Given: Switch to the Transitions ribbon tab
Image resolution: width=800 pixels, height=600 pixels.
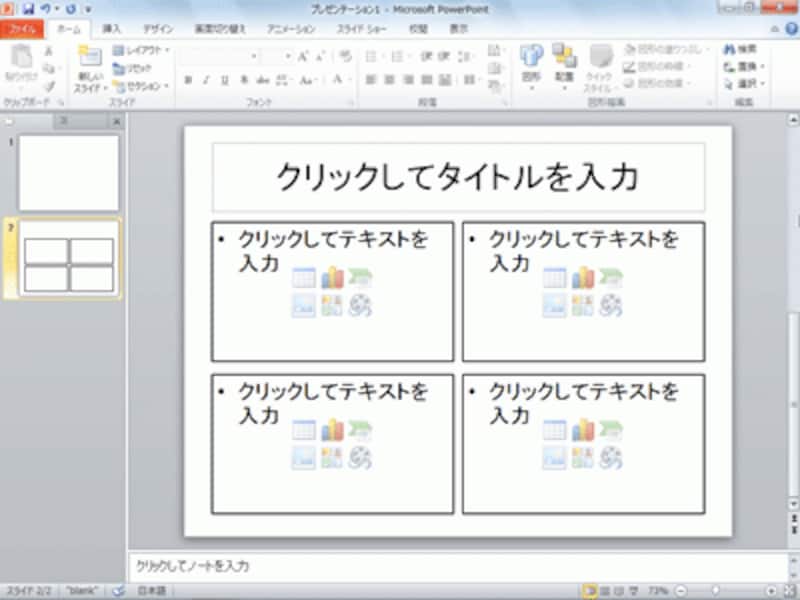Looking at the screenshot, I should click(x=220, y=29).
